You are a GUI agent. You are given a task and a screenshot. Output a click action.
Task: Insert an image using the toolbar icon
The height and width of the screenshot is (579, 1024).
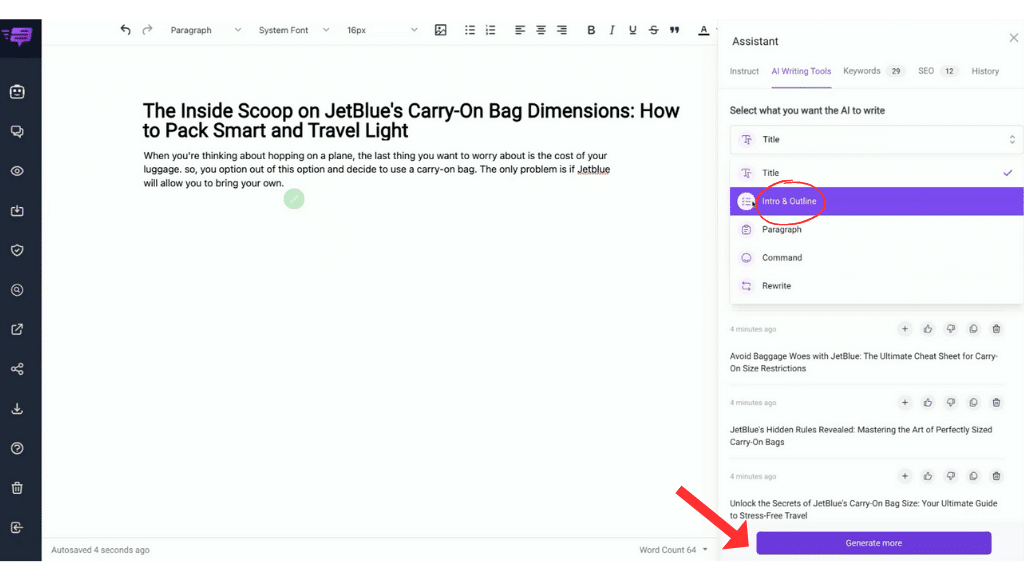tap(441, 30)
